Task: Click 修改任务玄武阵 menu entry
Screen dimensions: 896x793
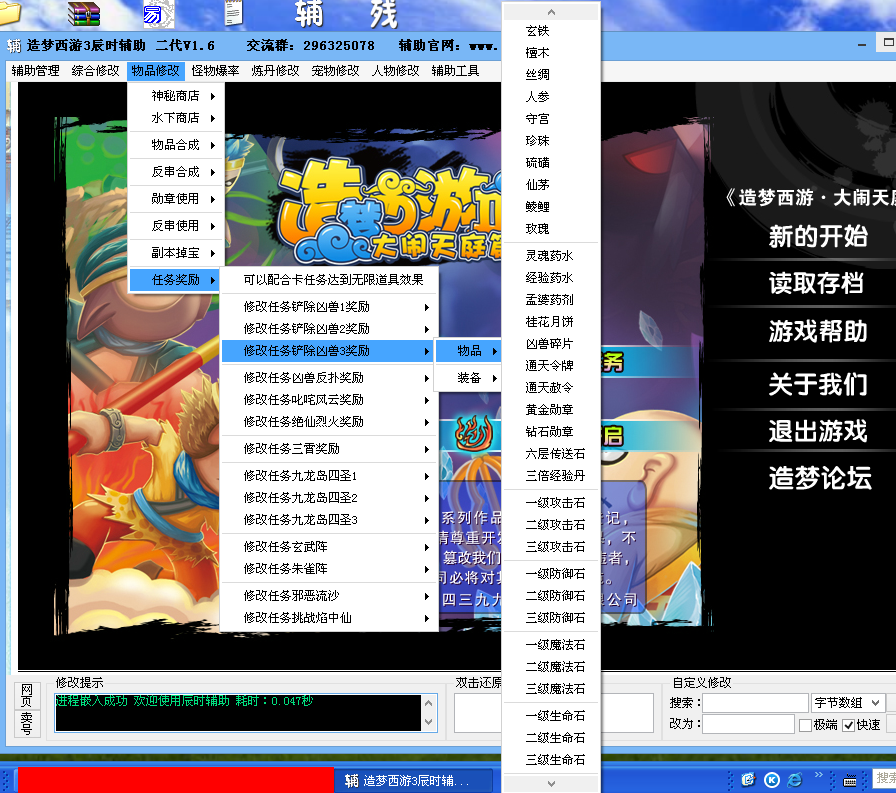Action: click(329, 547)
